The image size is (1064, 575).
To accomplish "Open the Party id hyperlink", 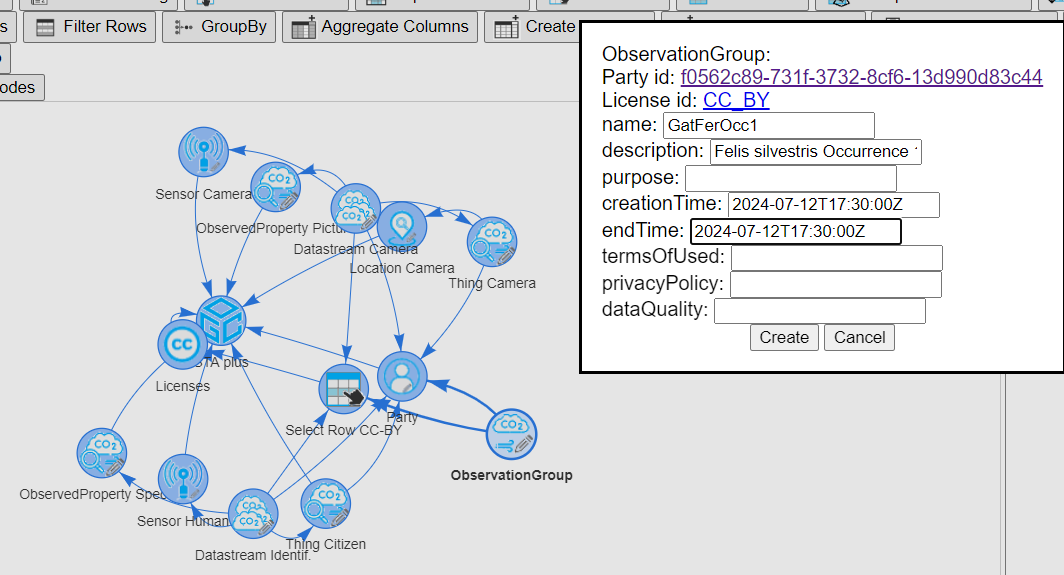I will click(x=861, y=77).
